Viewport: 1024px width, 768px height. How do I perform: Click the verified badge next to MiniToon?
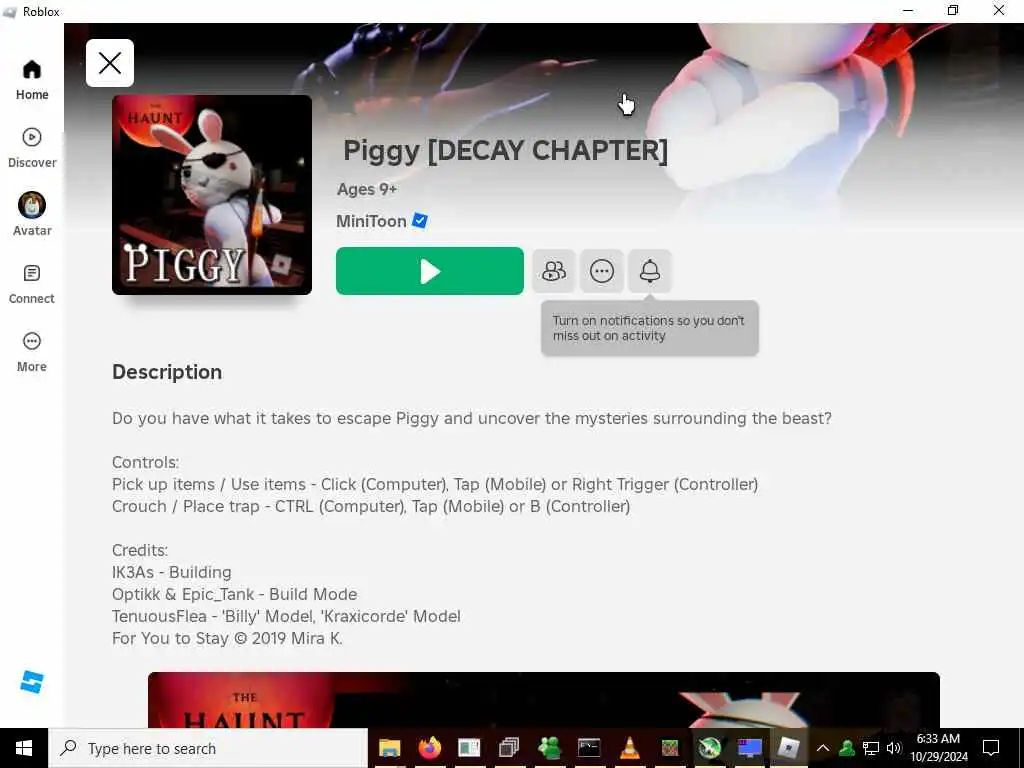coord(420,221)
